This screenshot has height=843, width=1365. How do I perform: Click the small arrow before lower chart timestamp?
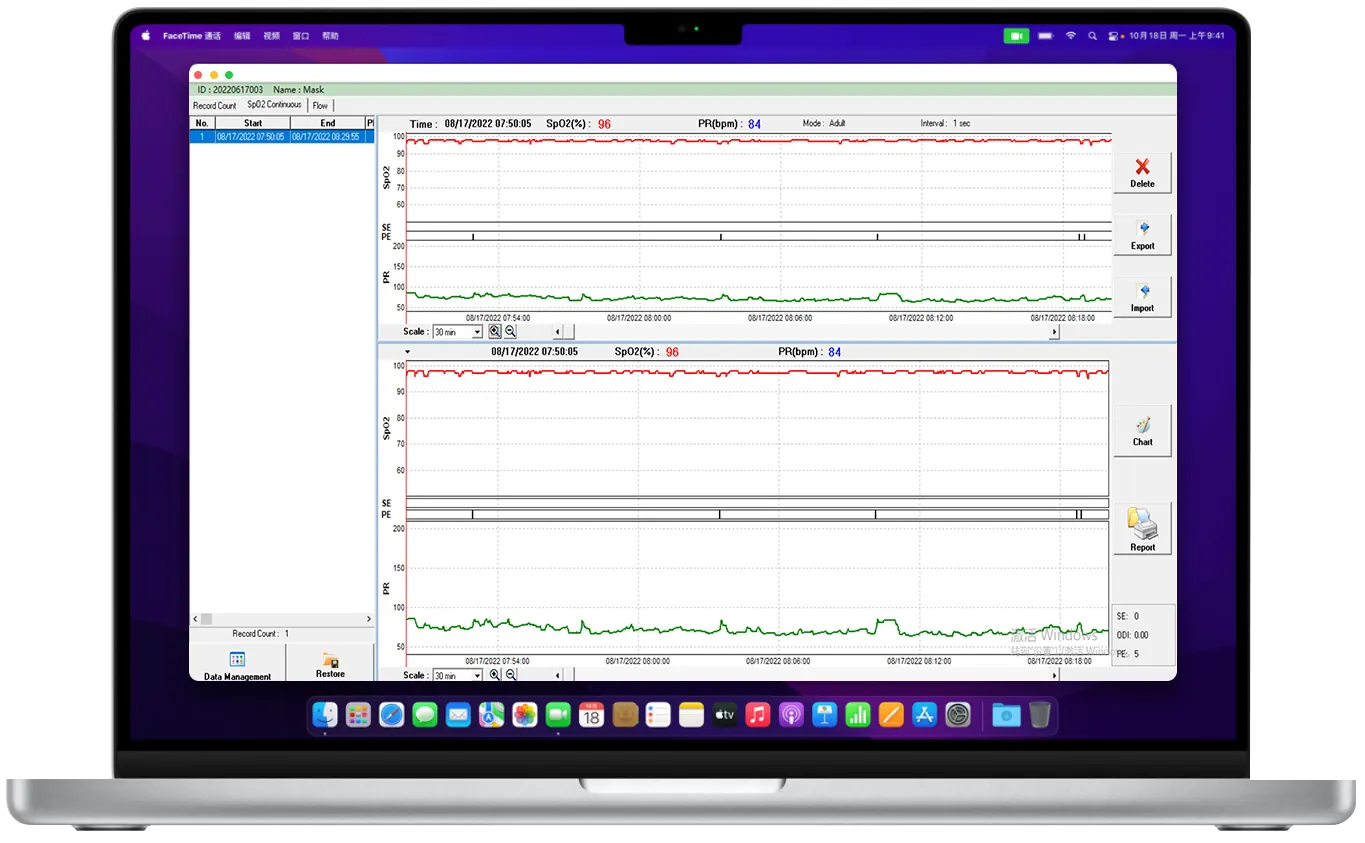[x=408, y=352]
